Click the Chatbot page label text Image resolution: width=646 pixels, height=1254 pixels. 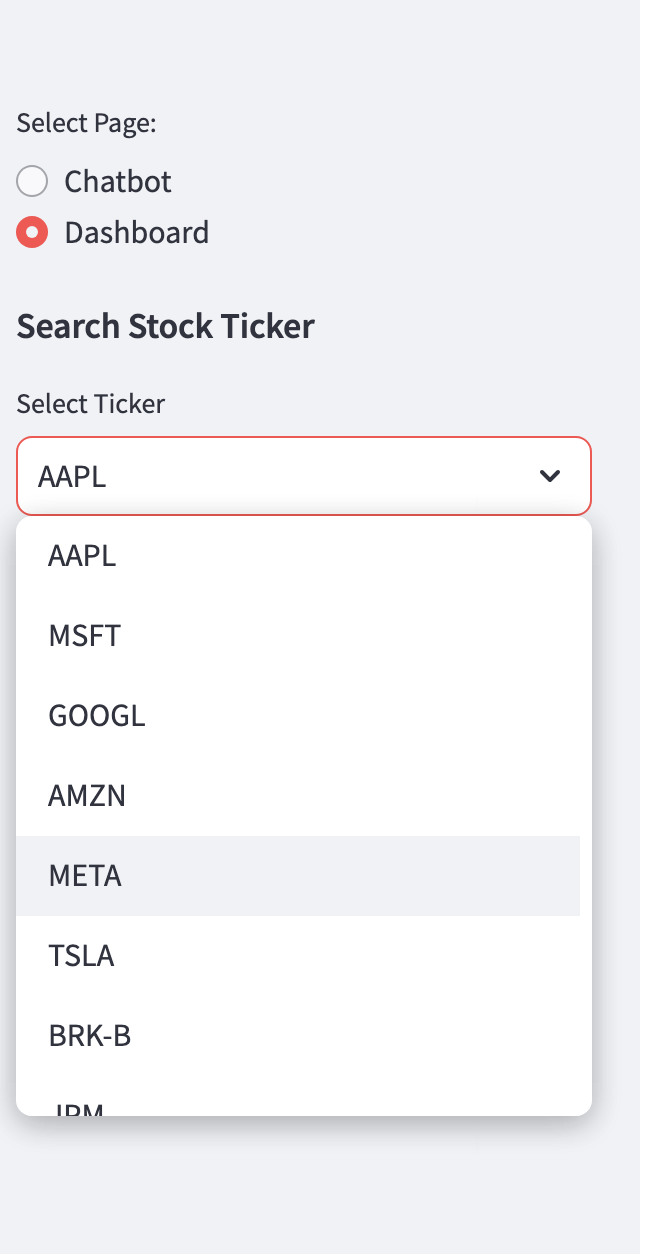pos(118,181)
